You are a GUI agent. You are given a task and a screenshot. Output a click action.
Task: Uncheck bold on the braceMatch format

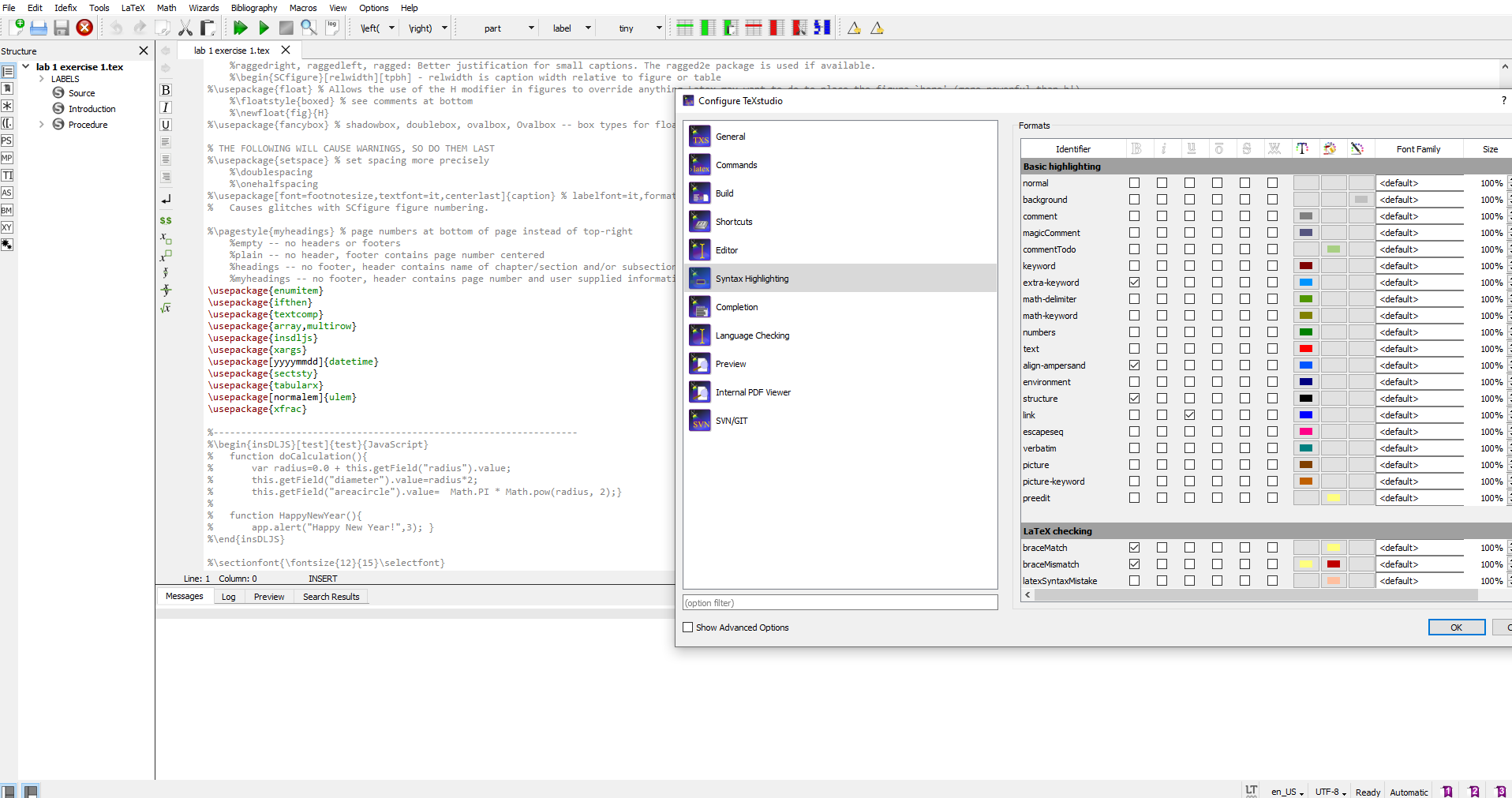tap(1135, 547)
